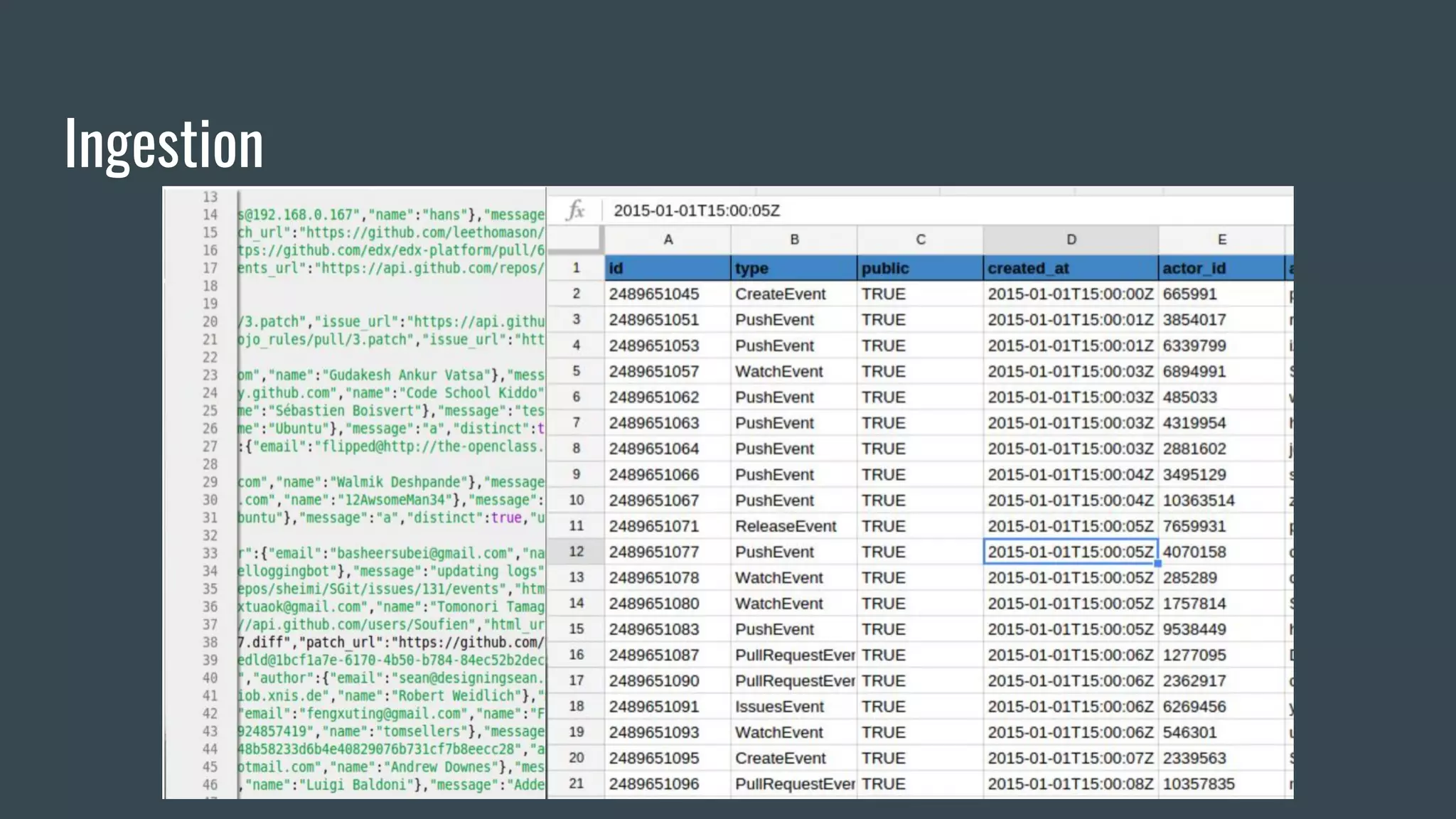Click the 'id' header cell
Screen dimensions: 1456x819
[667, 268]
